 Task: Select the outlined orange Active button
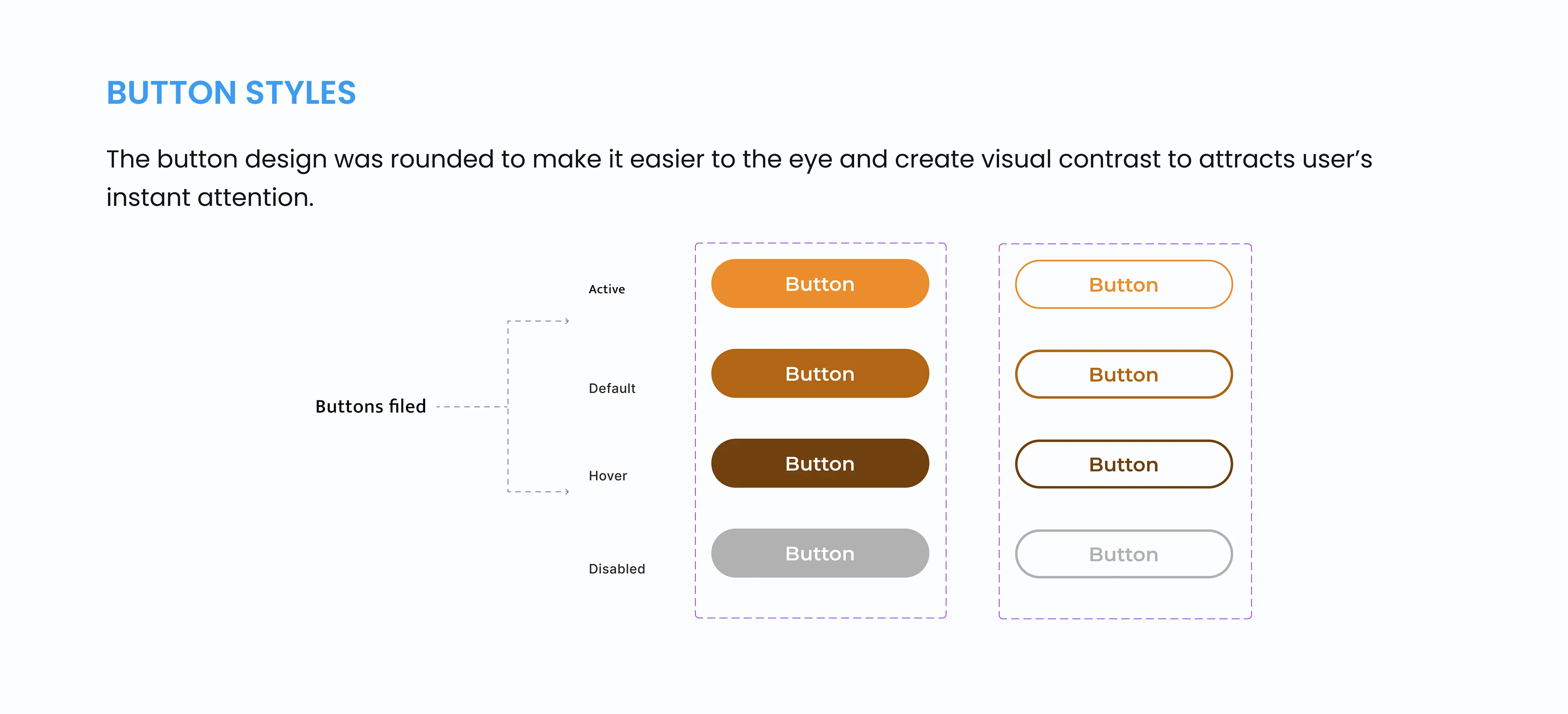pyautogui.click(x=1123, y=284)
